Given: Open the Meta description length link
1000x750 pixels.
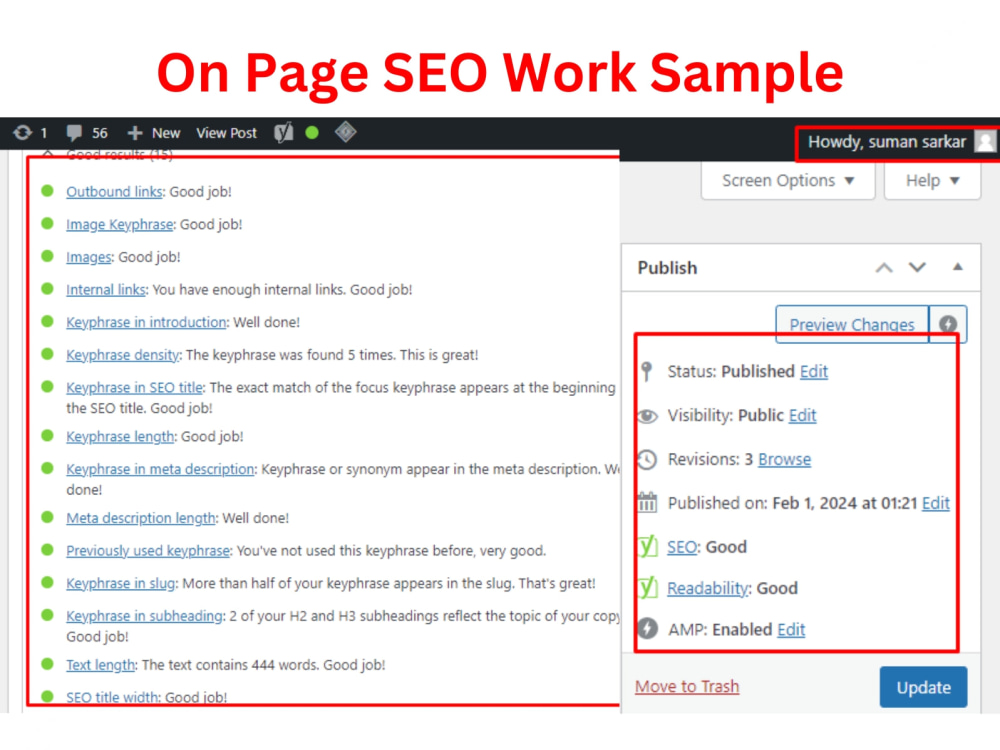Looking at the screenshot, I should [x=140, y=518].
